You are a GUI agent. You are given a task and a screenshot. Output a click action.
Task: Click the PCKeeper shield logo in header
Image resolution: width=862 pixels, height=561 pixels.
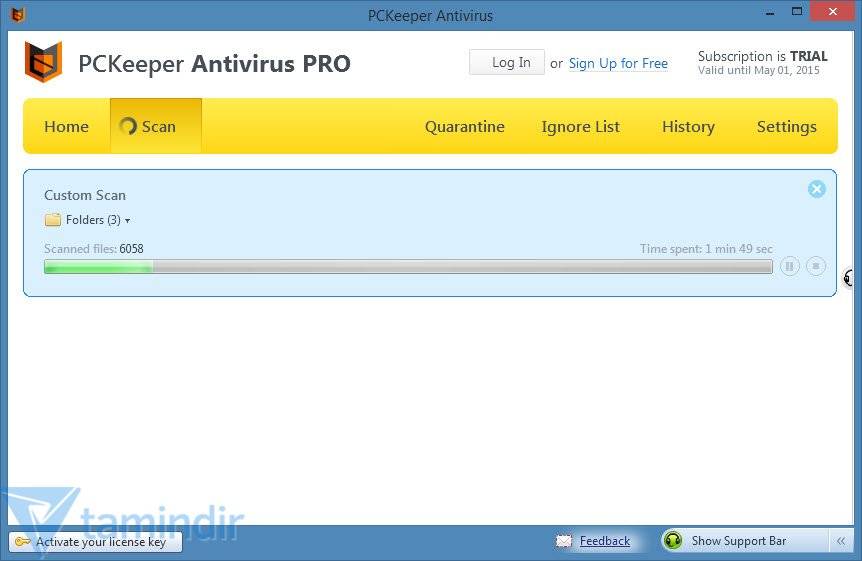pyautogui.click(x=43, y=62)
